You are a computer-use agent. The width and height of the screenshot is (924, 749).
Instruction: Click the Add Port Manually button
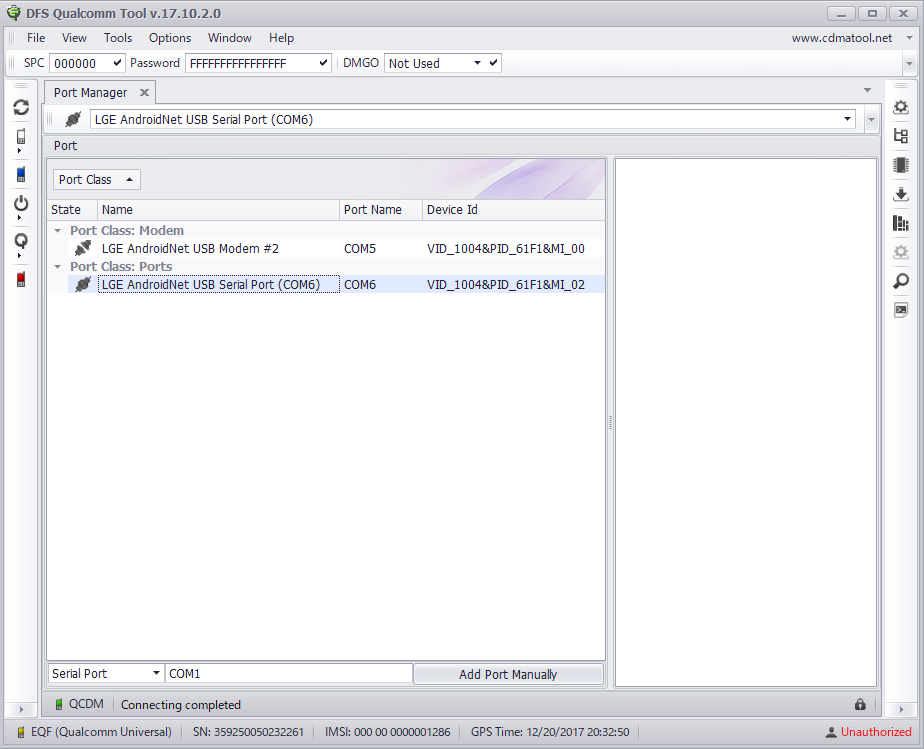pos(509,674)
